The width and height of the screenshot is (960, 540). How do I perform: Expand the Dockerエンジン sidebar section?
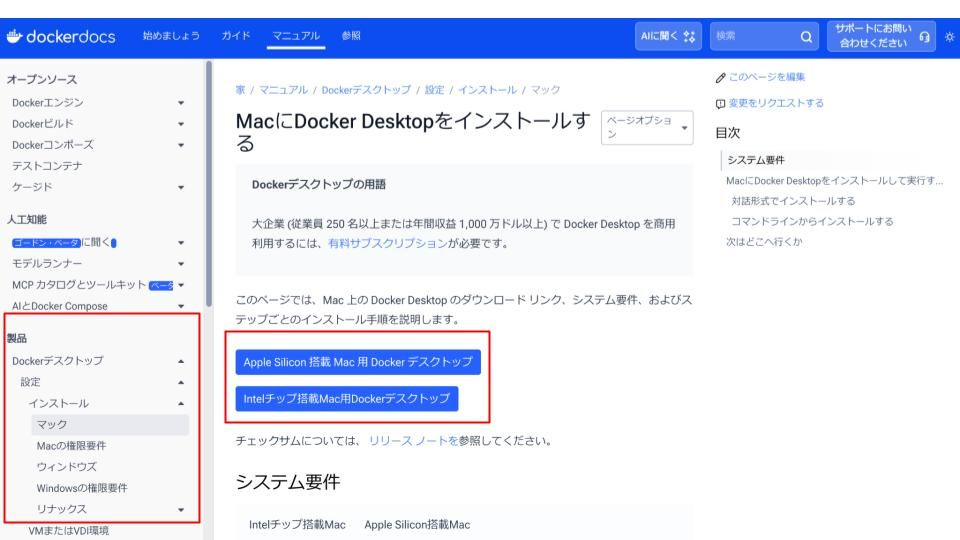(x=181, y=103)
